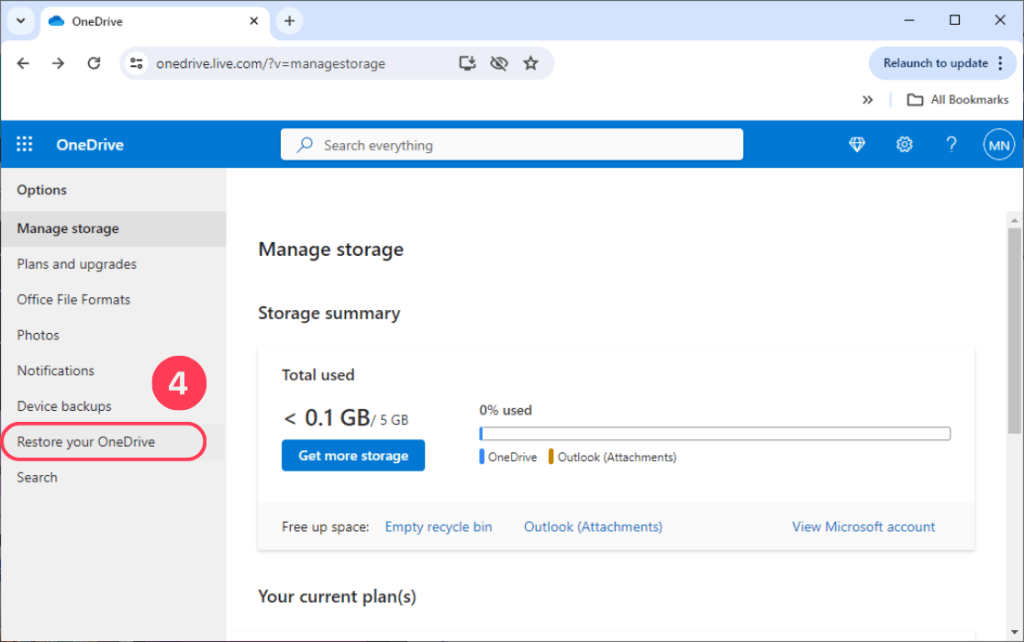1024x642 pixels.
Task: Click the back navigation arrow
Action: (23, 62)
